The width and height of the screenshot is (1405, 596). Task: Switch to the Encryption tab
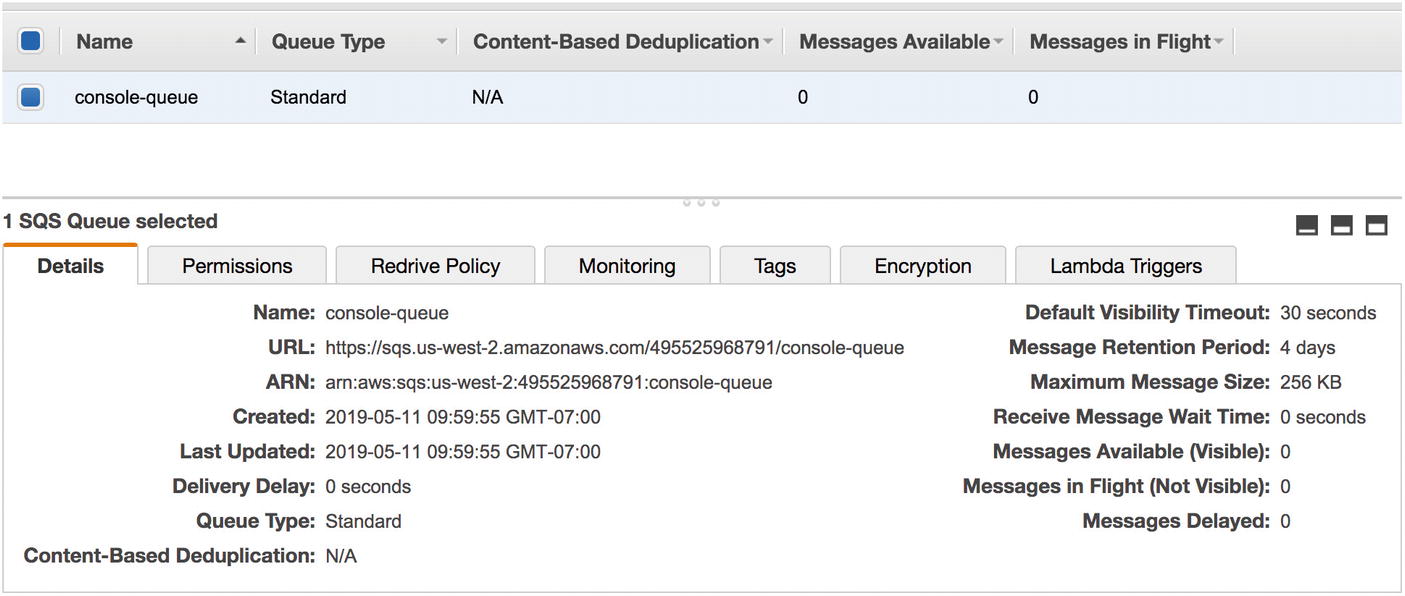922,265
